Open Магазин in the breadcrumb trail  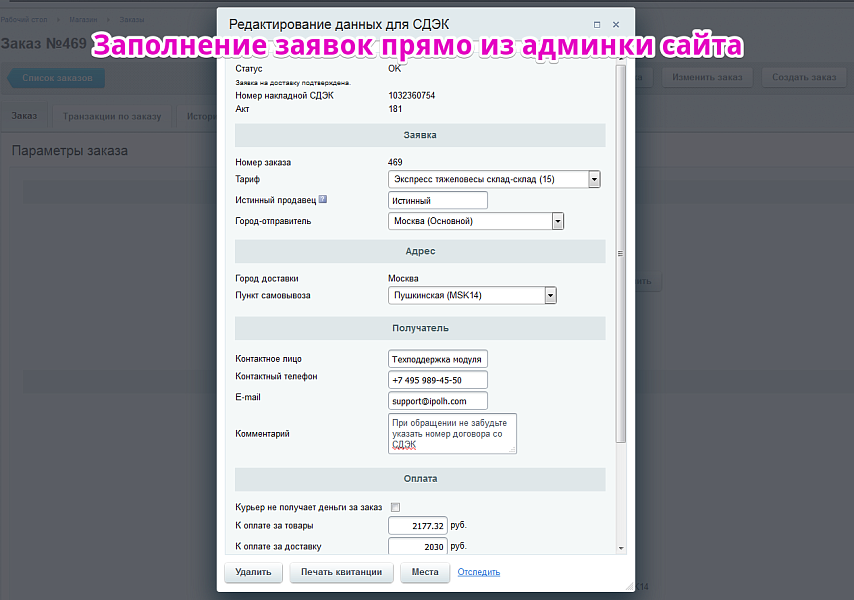click(84, 18)
